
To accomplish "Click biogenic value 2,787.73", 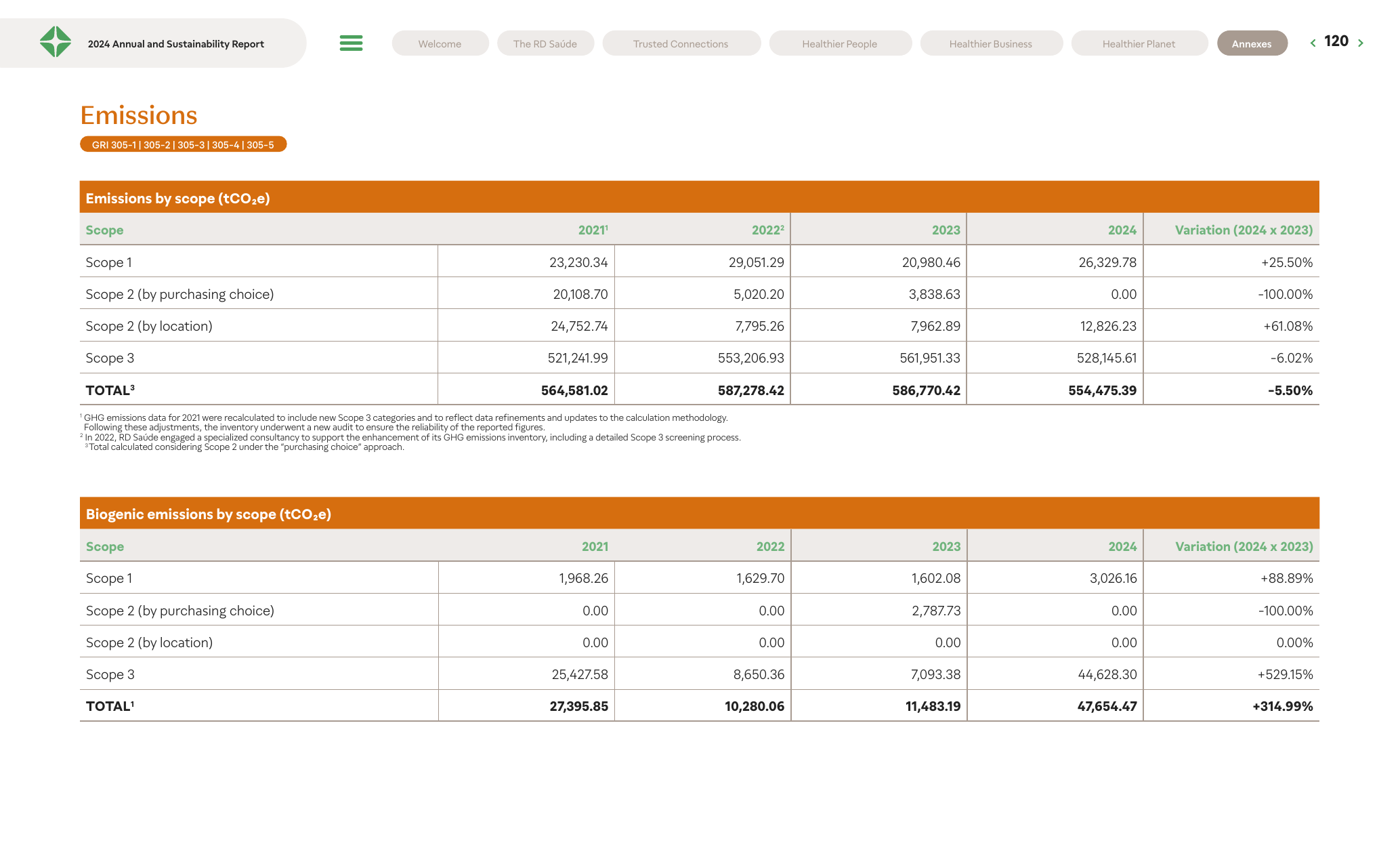I will [936, 611].
